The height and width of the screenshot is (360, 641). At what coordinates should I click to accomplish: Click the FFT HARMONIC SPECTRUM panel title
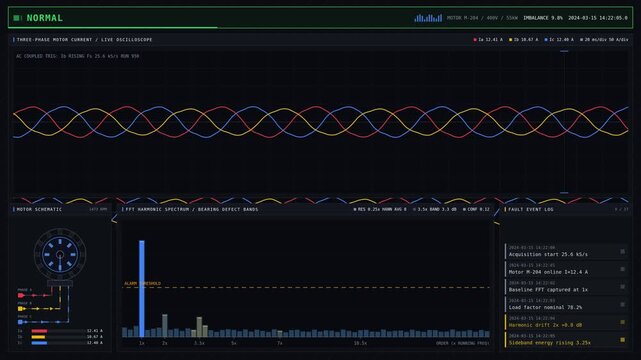(192, 209)
